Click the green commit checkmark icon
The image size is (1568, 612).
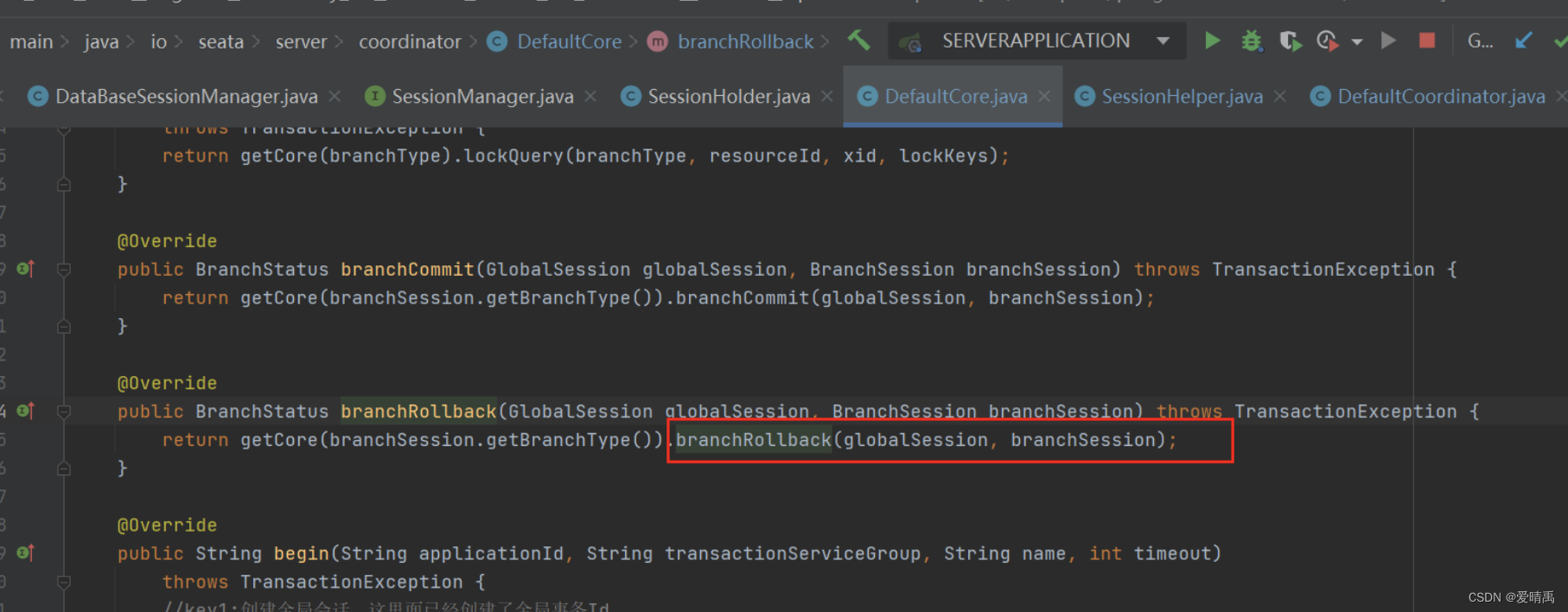(1560, 41)
